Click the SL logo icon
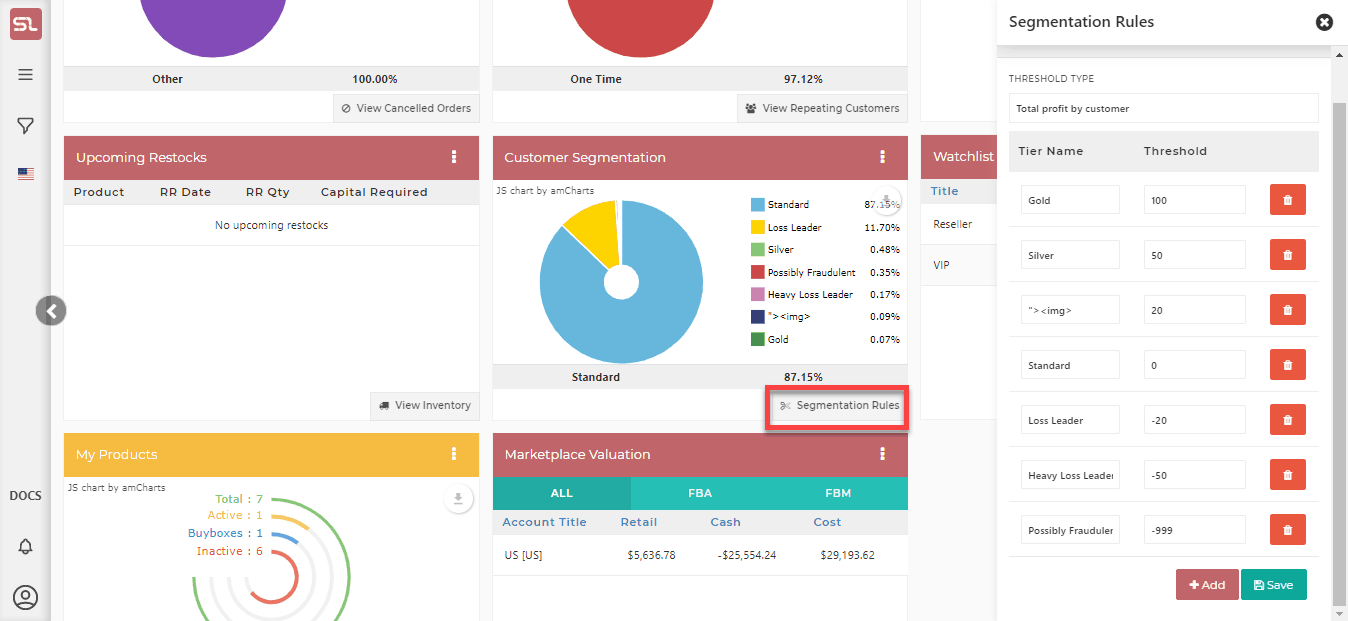 click(25, 24)
